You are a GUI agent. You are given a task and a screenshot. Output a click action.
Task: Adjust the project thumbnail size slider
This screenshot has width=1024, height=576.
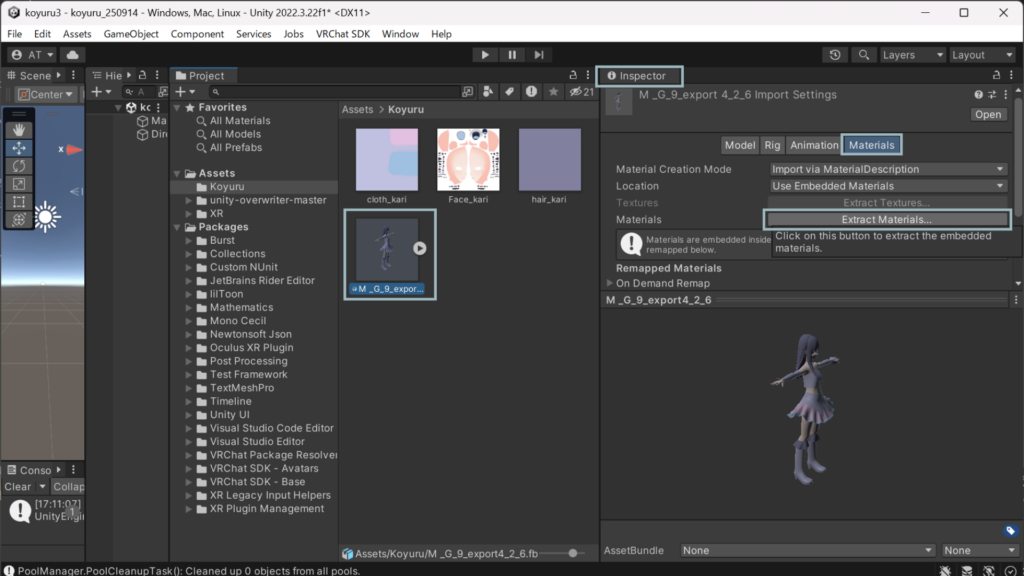pyautogui.click(x=573, y=553)
